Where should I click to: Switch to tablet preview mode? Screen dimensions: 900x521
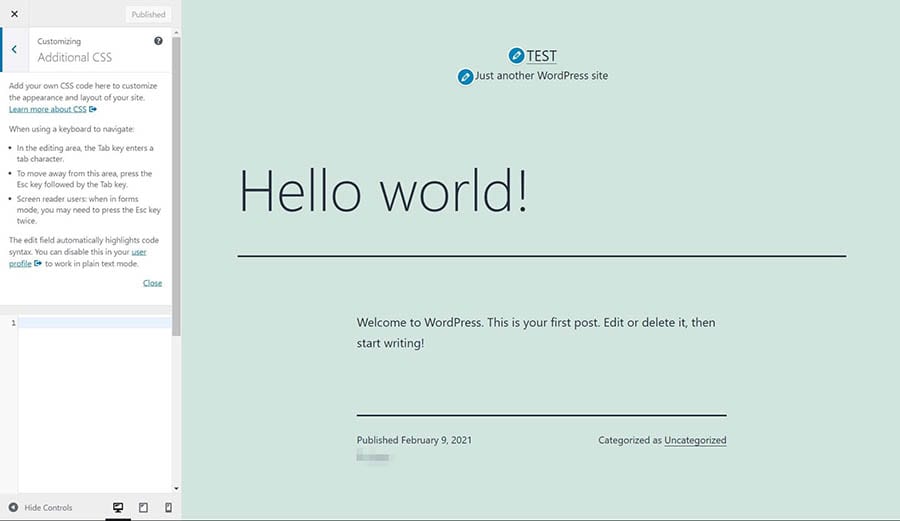click(143, 507)
